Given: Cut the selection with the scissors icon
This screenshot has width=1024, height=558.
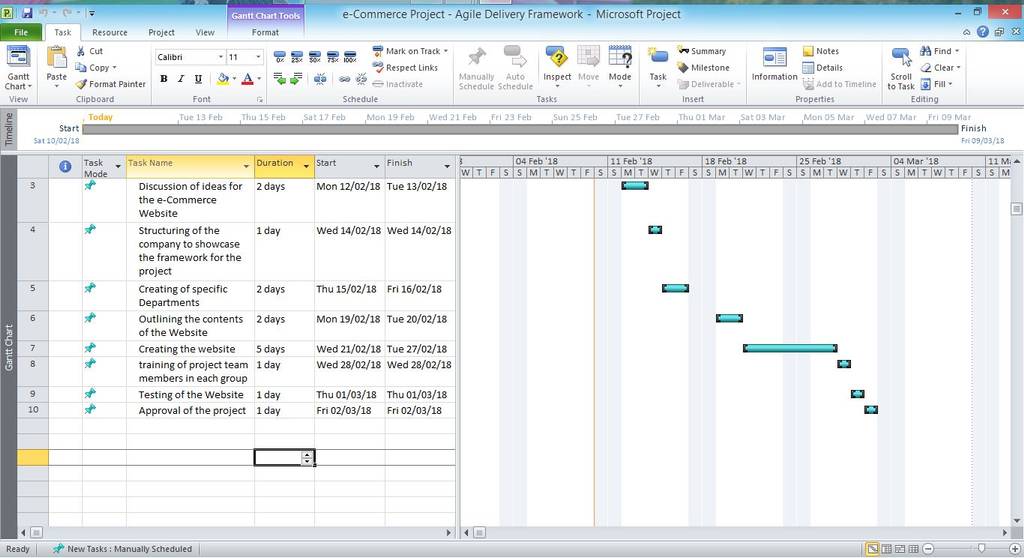Looking at the screenshot, I should [81, 51].
